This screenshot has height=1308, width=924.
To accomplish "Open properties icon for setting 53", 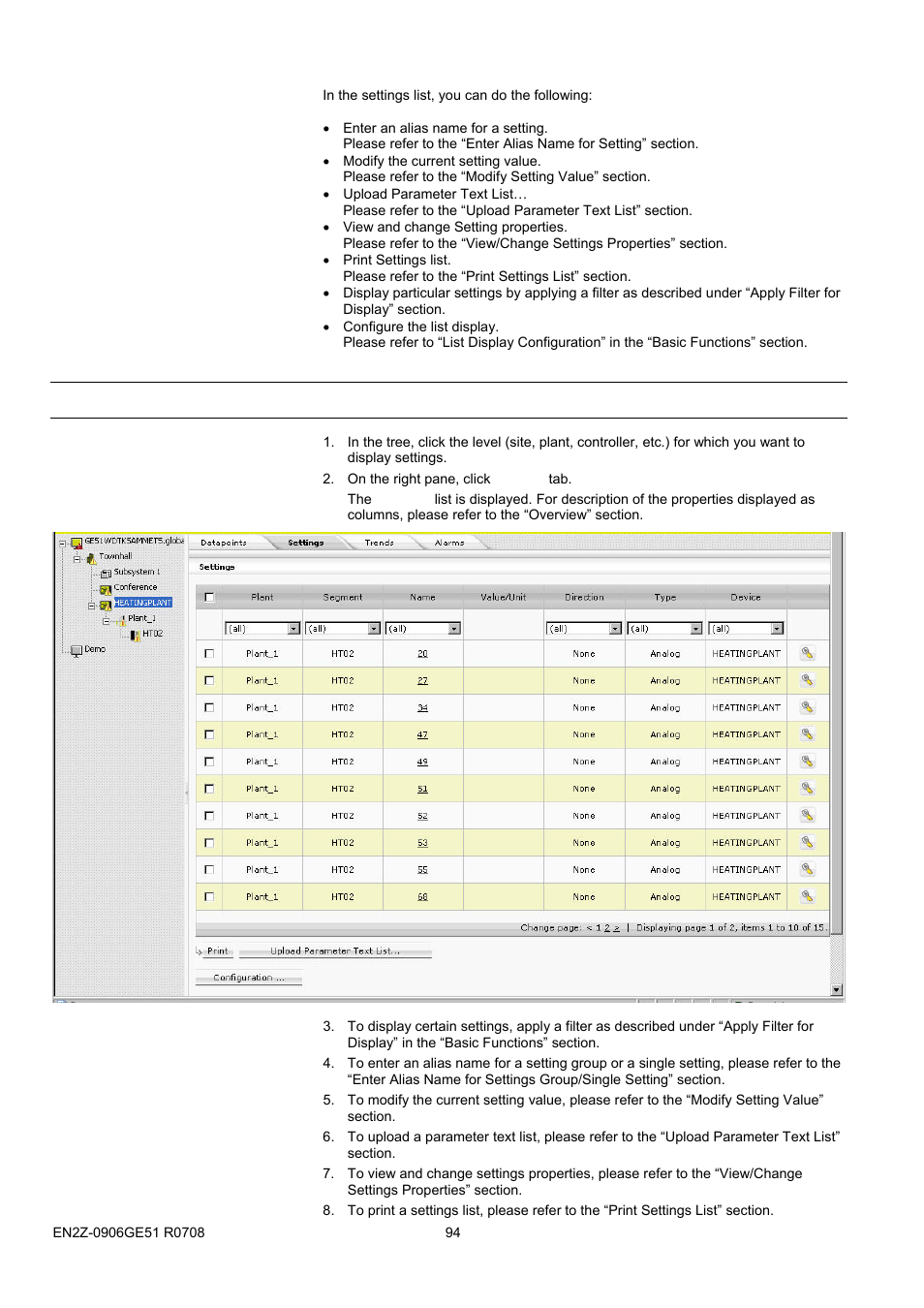I will (807, 843).
